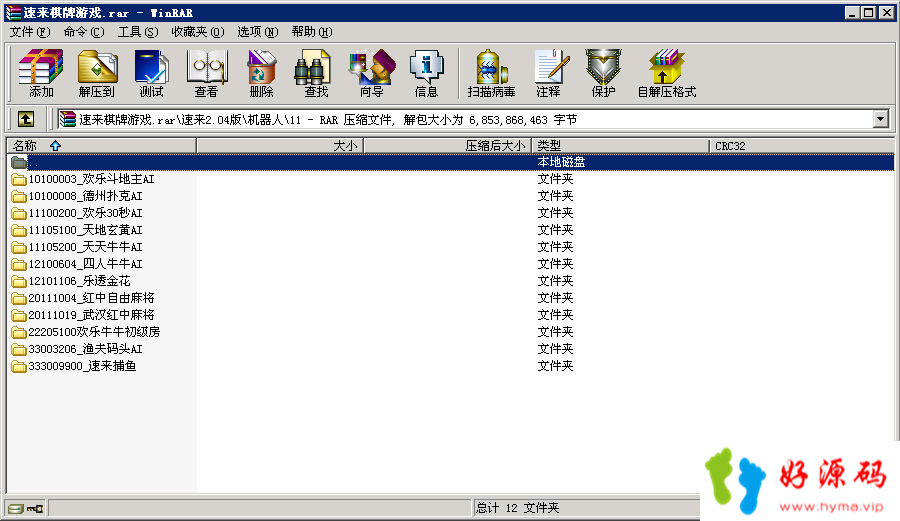Show archive 信息 (Info)

[x=426, y=73]
